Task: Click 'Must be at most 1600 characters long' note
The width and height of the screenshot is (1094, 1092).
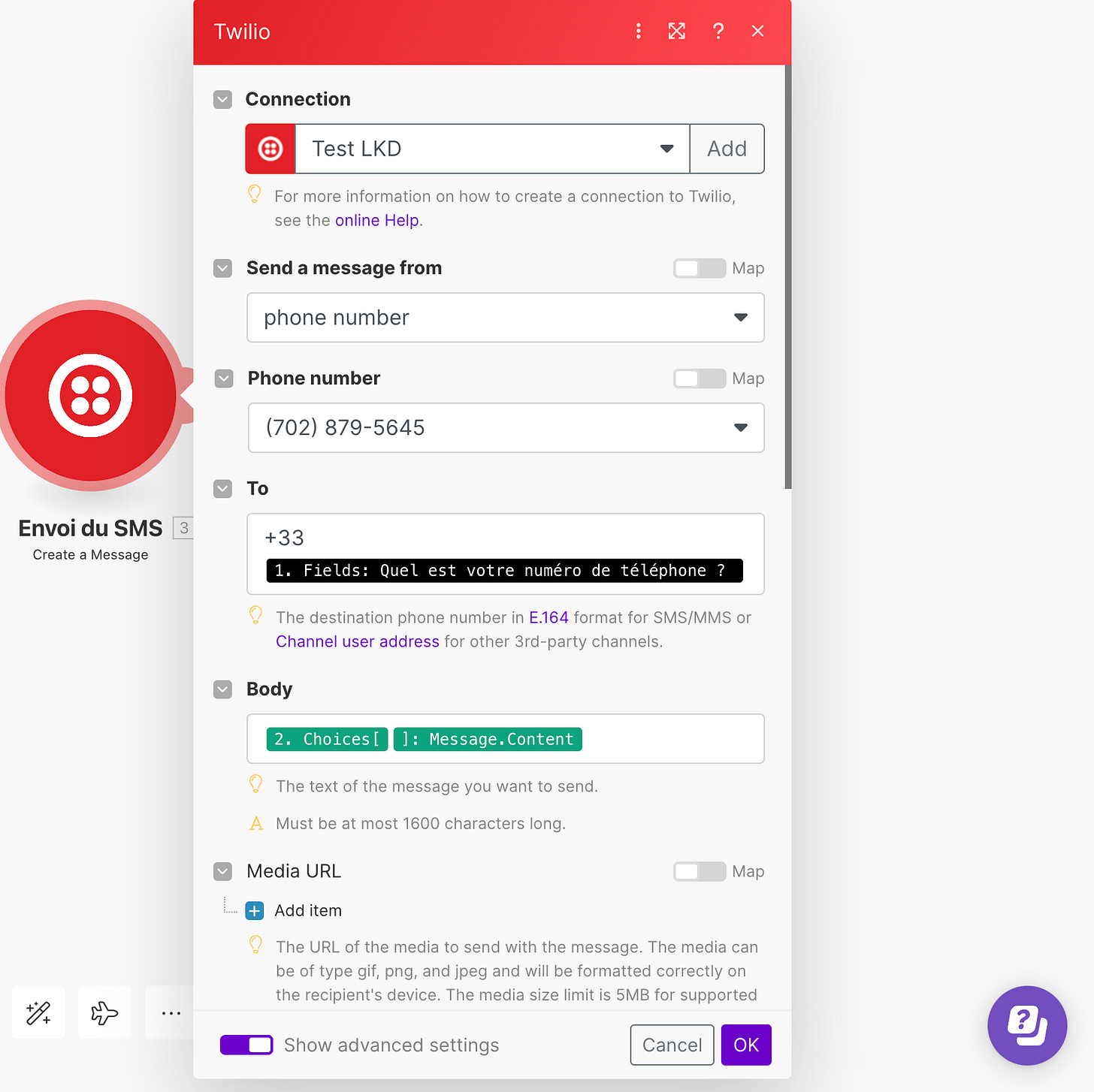Action: 421,823
